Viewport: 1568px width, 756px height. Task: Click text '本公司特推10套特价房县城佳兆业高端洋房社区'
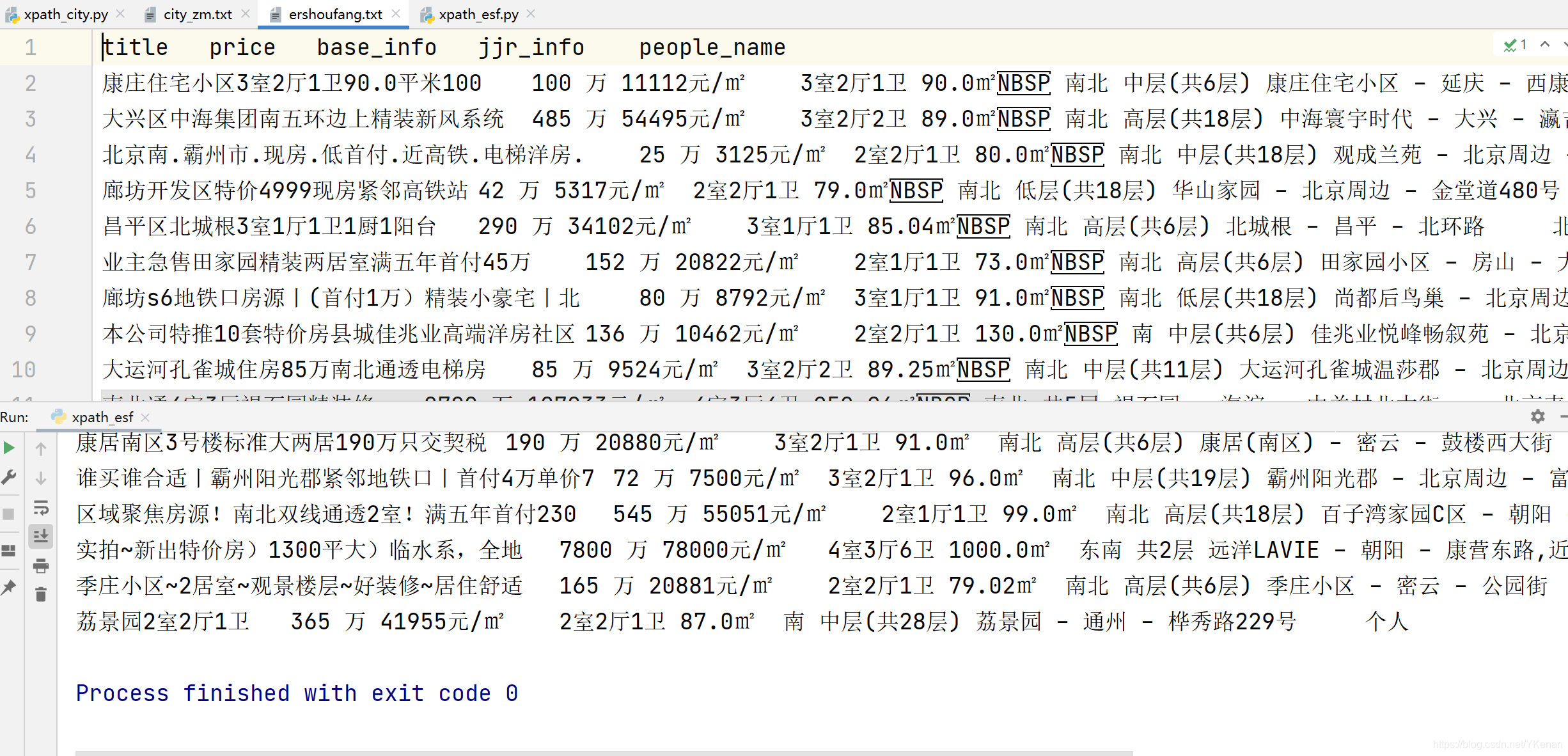(338, 334)
